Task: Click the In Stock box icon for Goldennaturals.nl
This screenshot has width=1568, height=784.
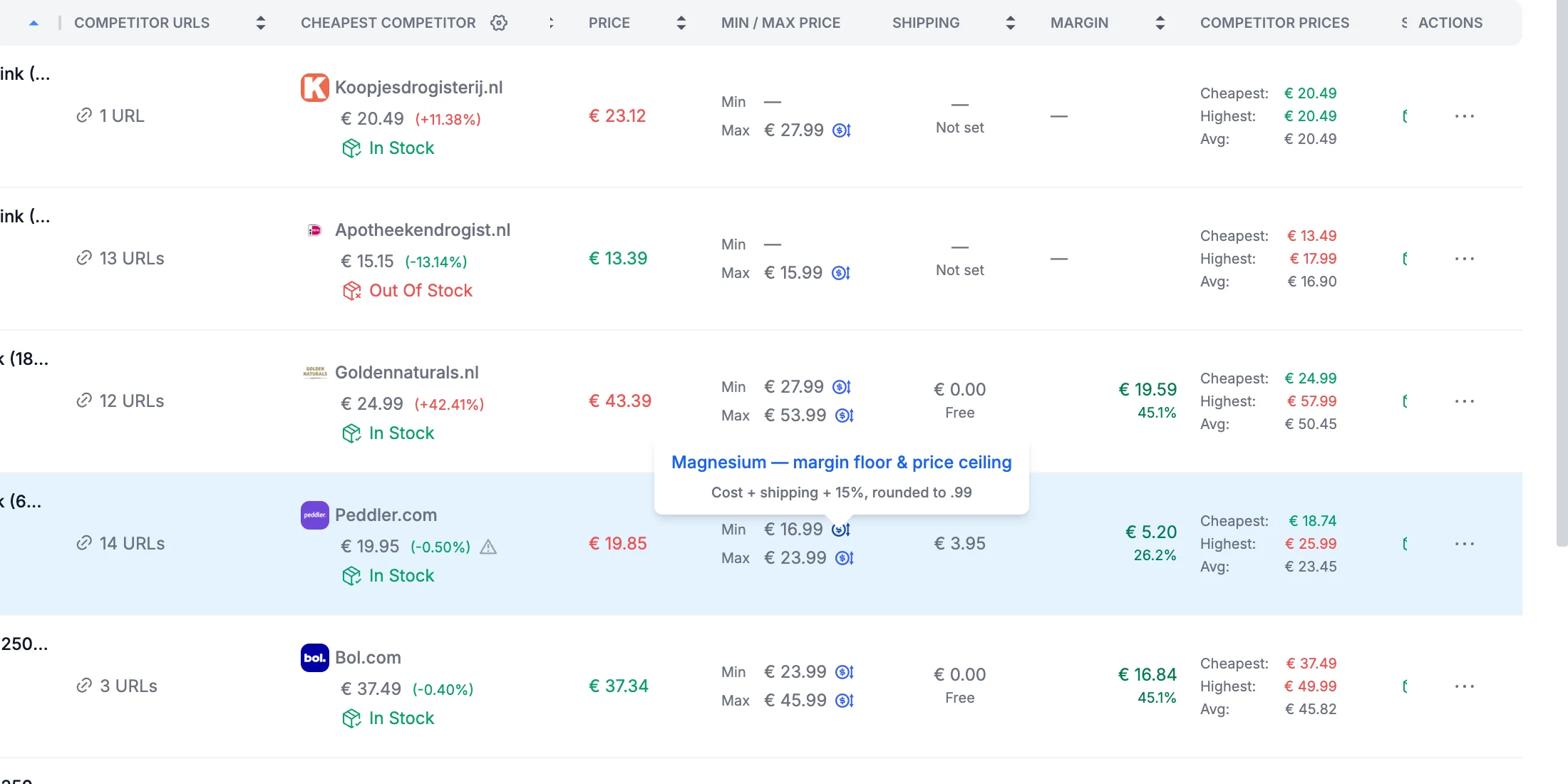Action: 351,433
